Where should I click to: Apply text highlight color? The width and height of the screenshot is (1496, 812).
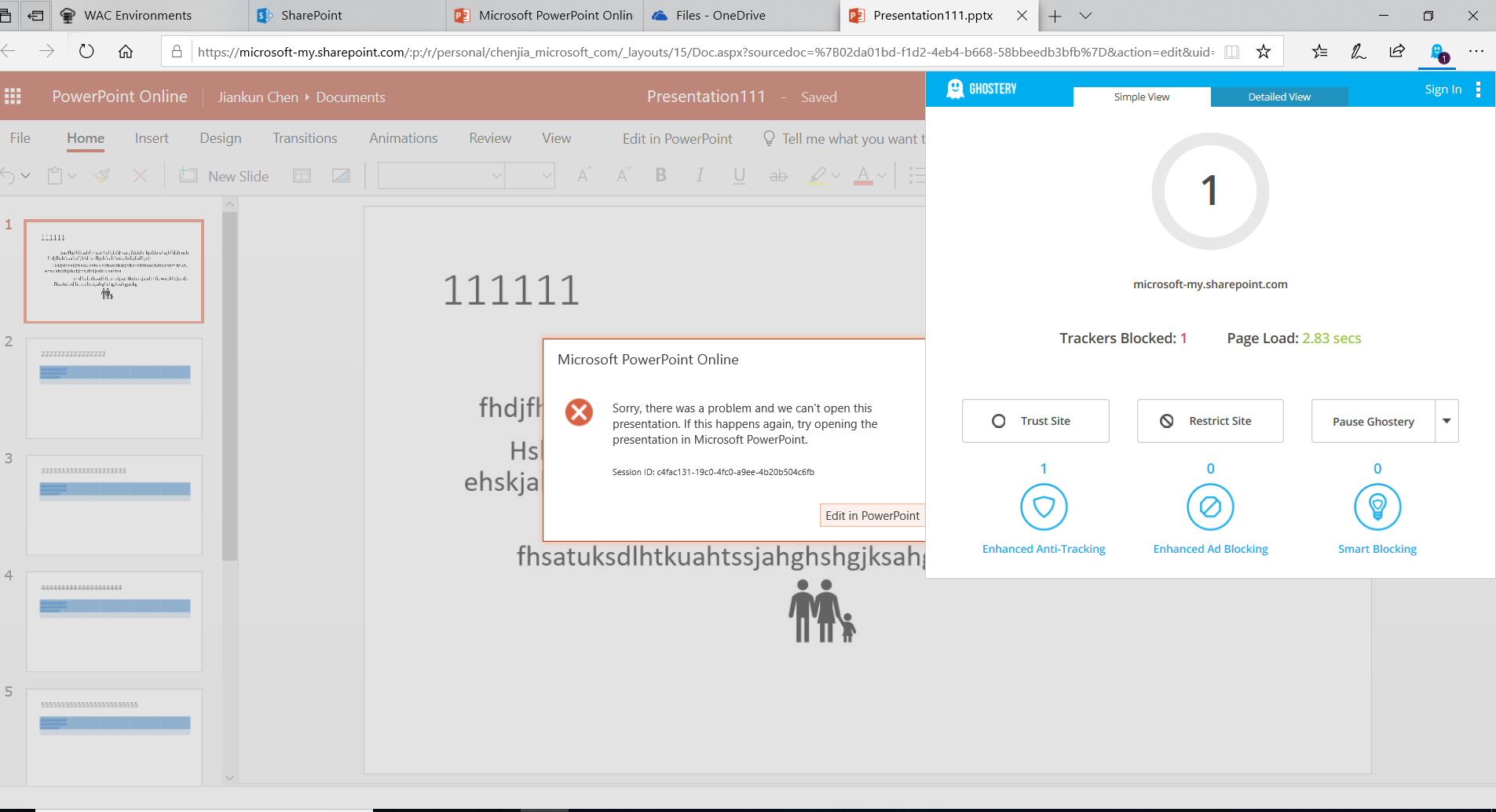(x=818, y=175)
